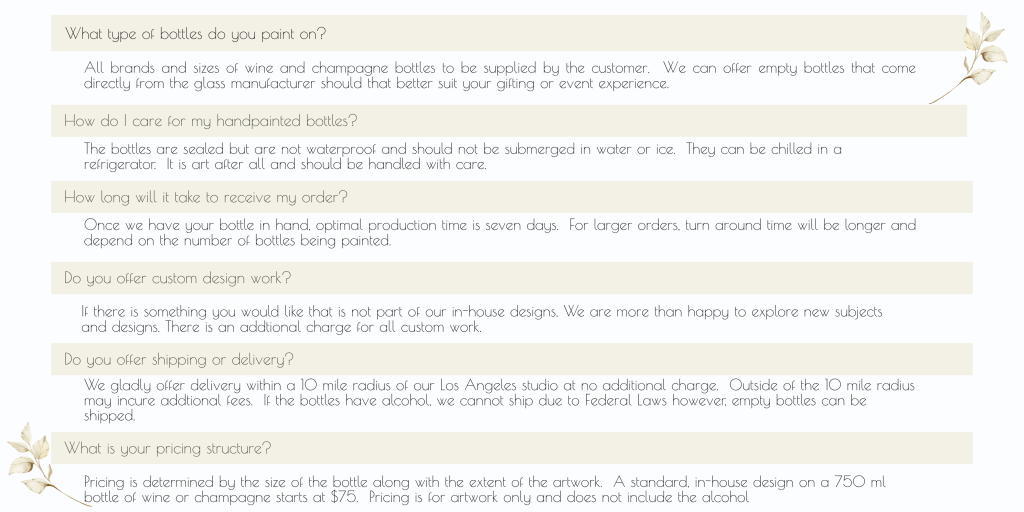Click the answer about in-house designs
The image size is (1024, 512).
click(481, 319)
